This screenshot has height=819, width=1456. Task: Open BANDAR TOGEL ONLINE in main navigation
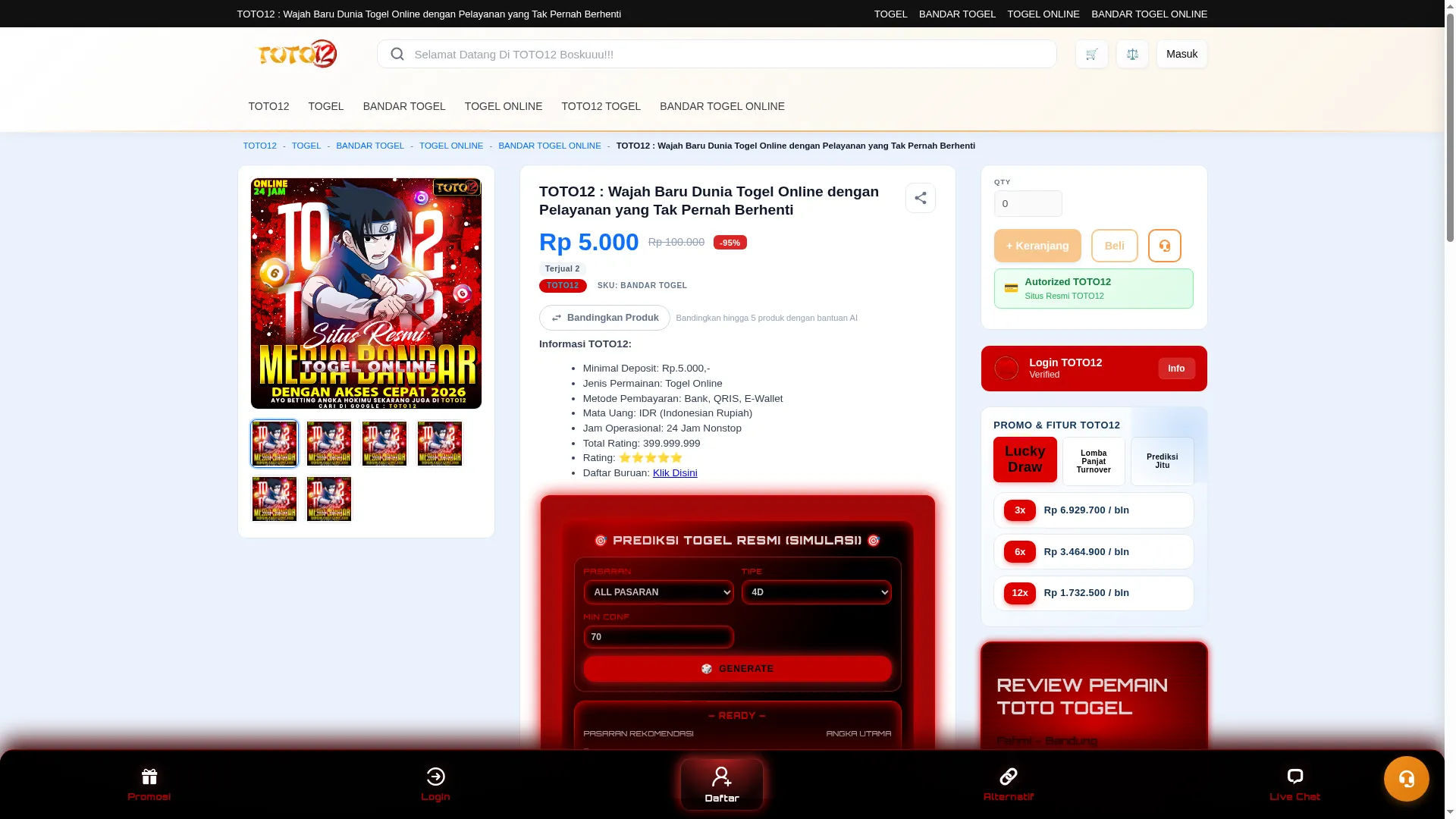[722, 106]
